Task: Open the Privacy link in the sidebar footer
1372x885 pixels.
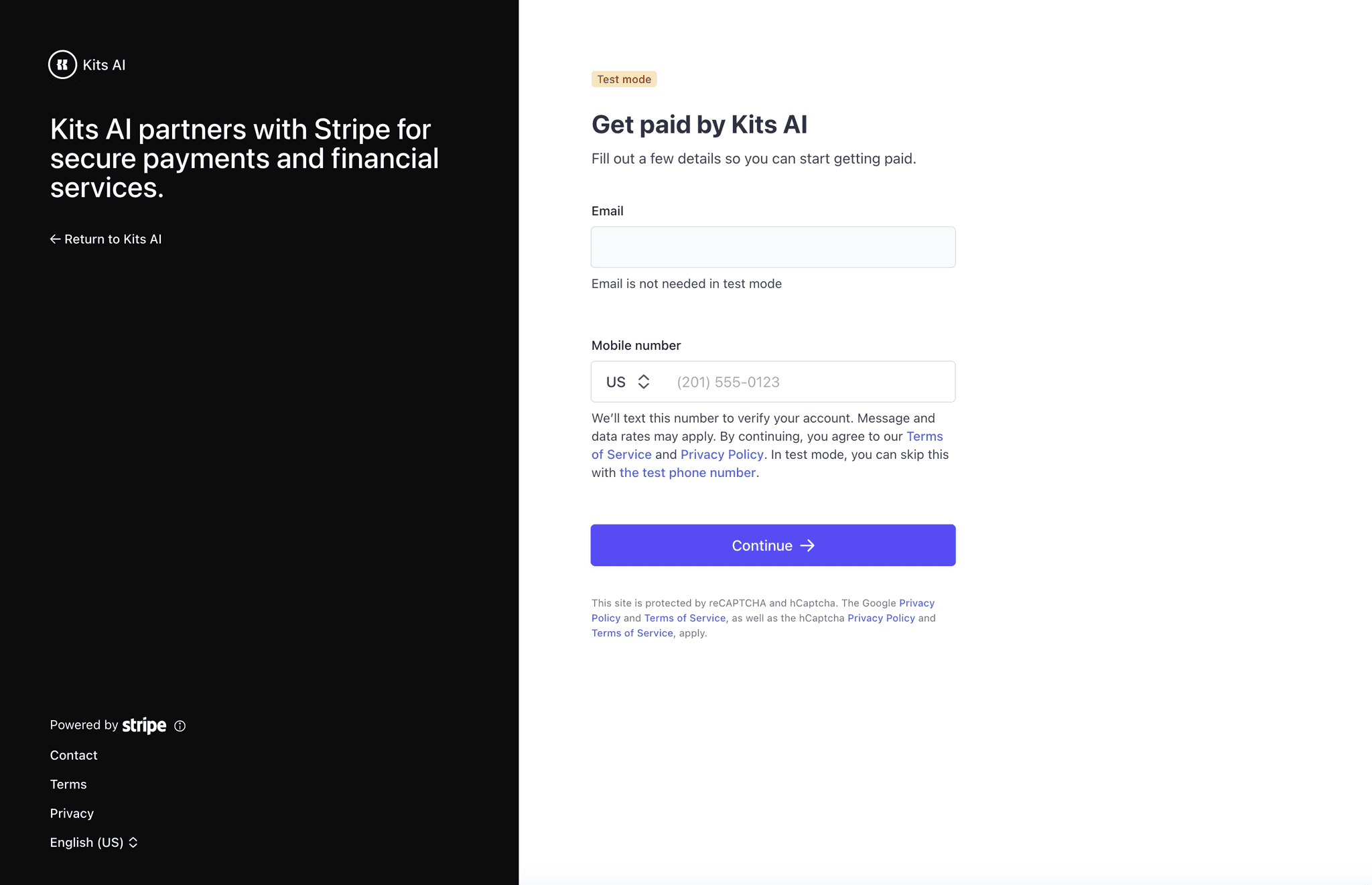Action: (72, 813)
